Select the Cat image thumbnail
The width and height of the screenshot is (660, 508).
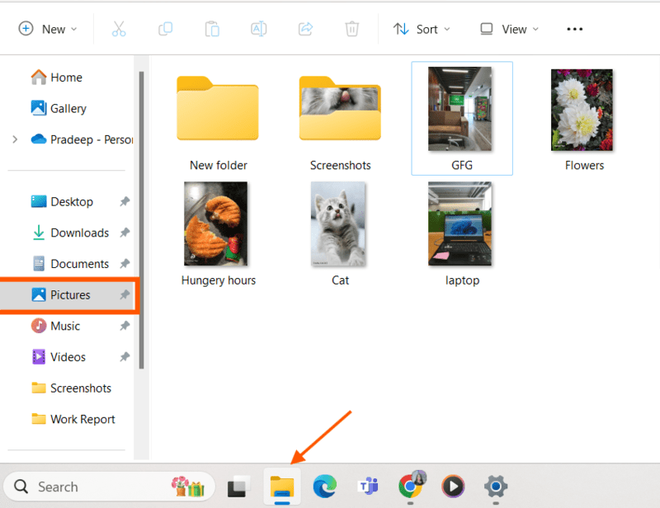338,224
